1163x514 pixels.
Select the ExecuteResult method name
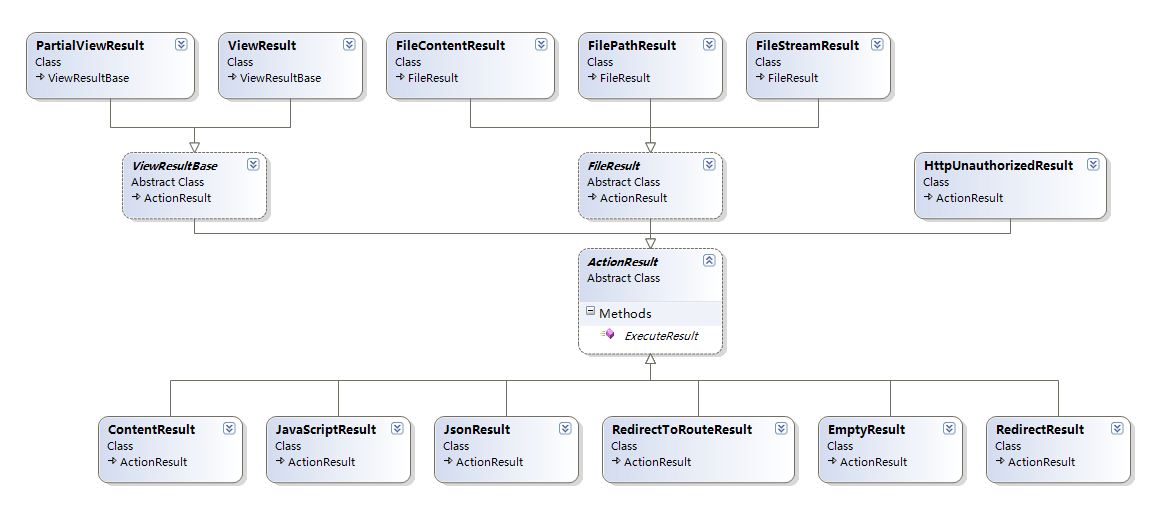click(x=661, y=335)
